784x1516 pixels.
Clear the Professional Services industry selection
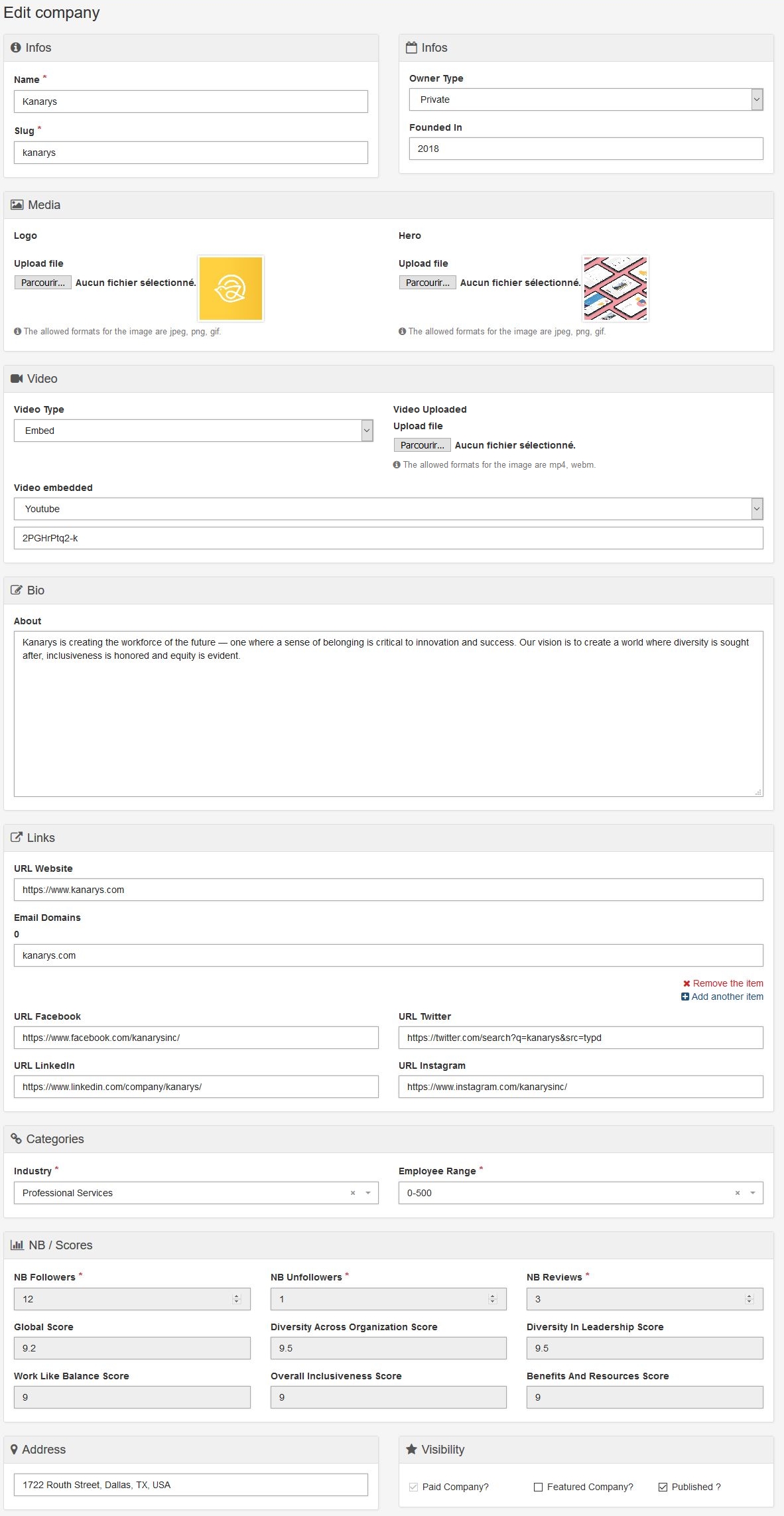tap(353, 1193)
